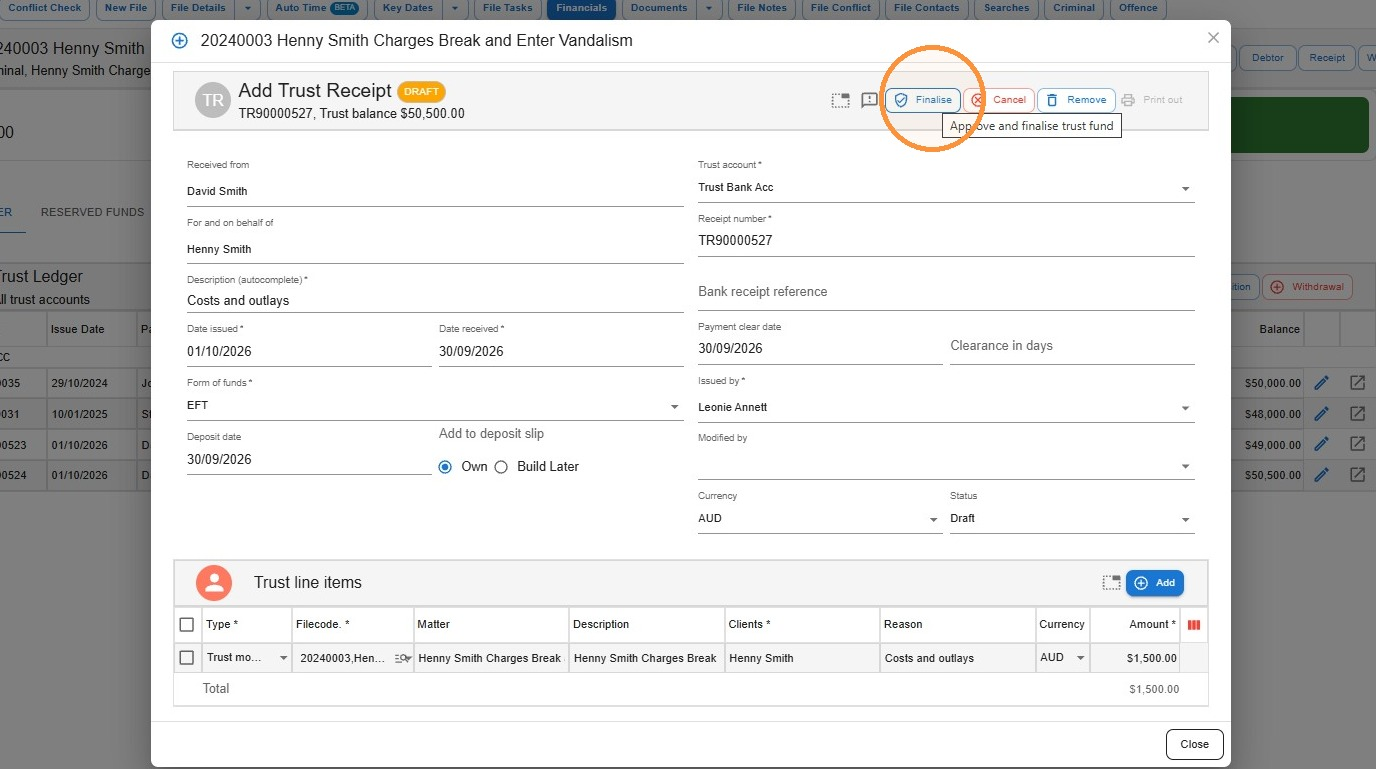This screenshot has height=769, width=1376.
Task: Add a new trust line item
Action: point(1155,583)
